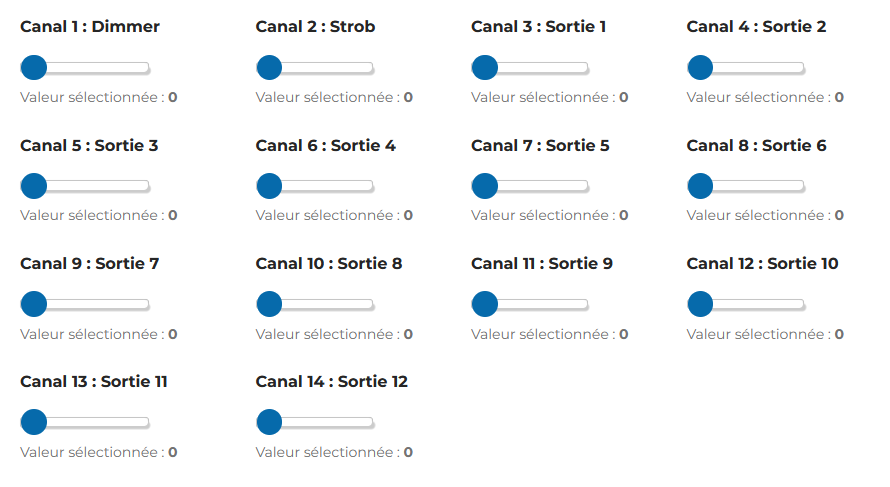This screenshot has width=890, height=487.
Task: Click the Canal 11 Sortie 9 slider knob
Action: coord(485,304)
